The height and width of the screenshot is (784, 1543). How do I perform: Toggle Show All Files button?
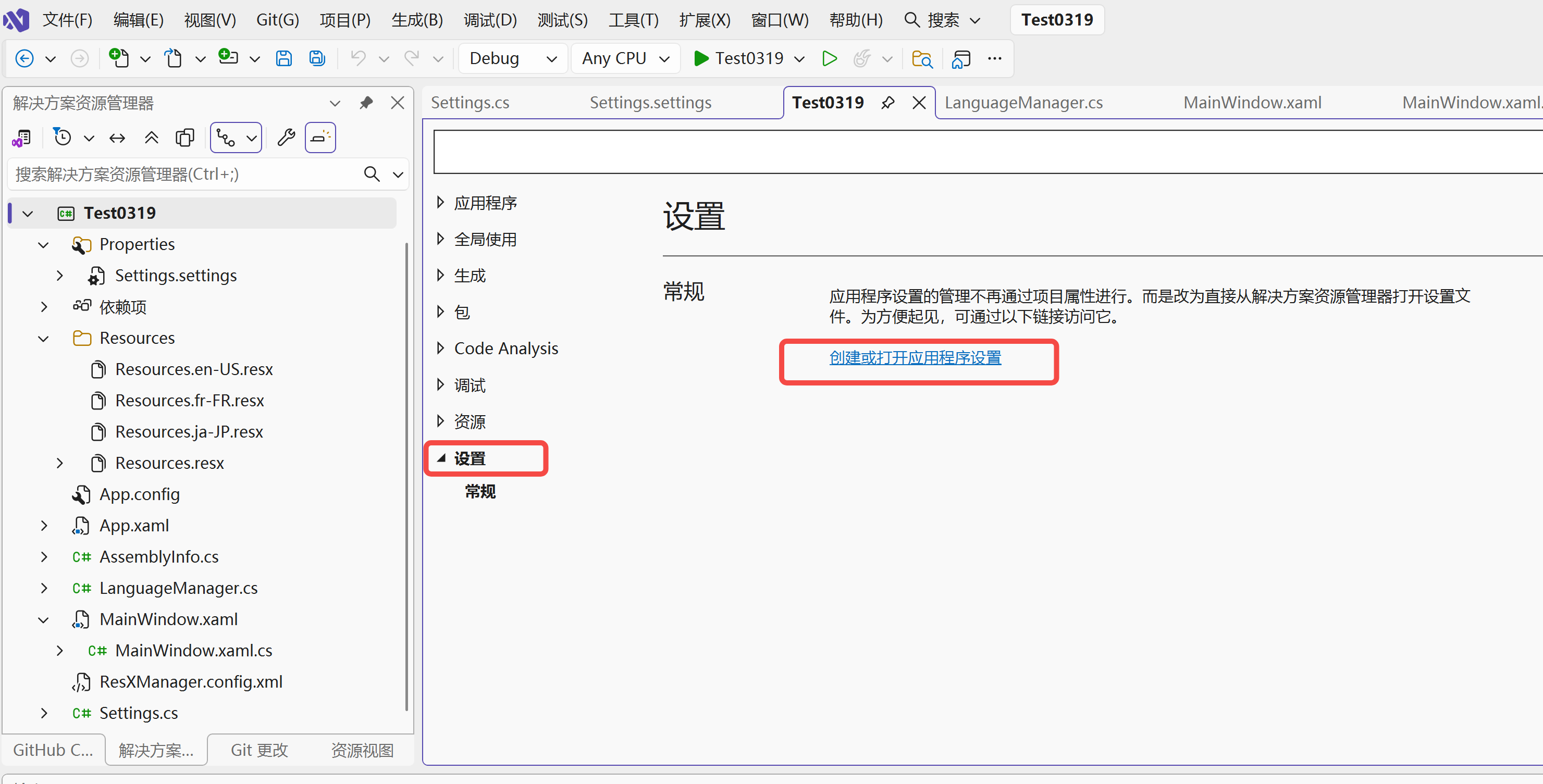tap(185, 139)
